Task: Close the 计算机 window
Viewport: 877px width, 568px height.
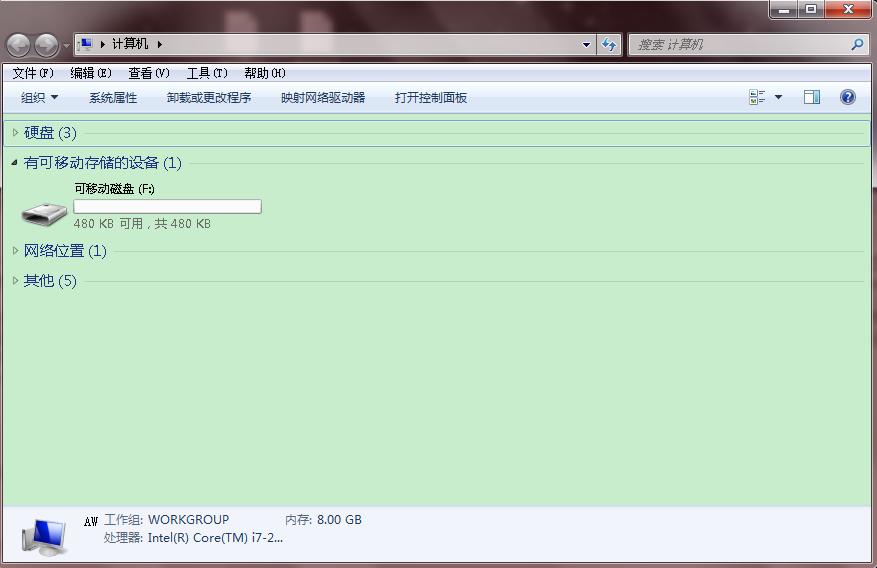Action: [847, 10]
